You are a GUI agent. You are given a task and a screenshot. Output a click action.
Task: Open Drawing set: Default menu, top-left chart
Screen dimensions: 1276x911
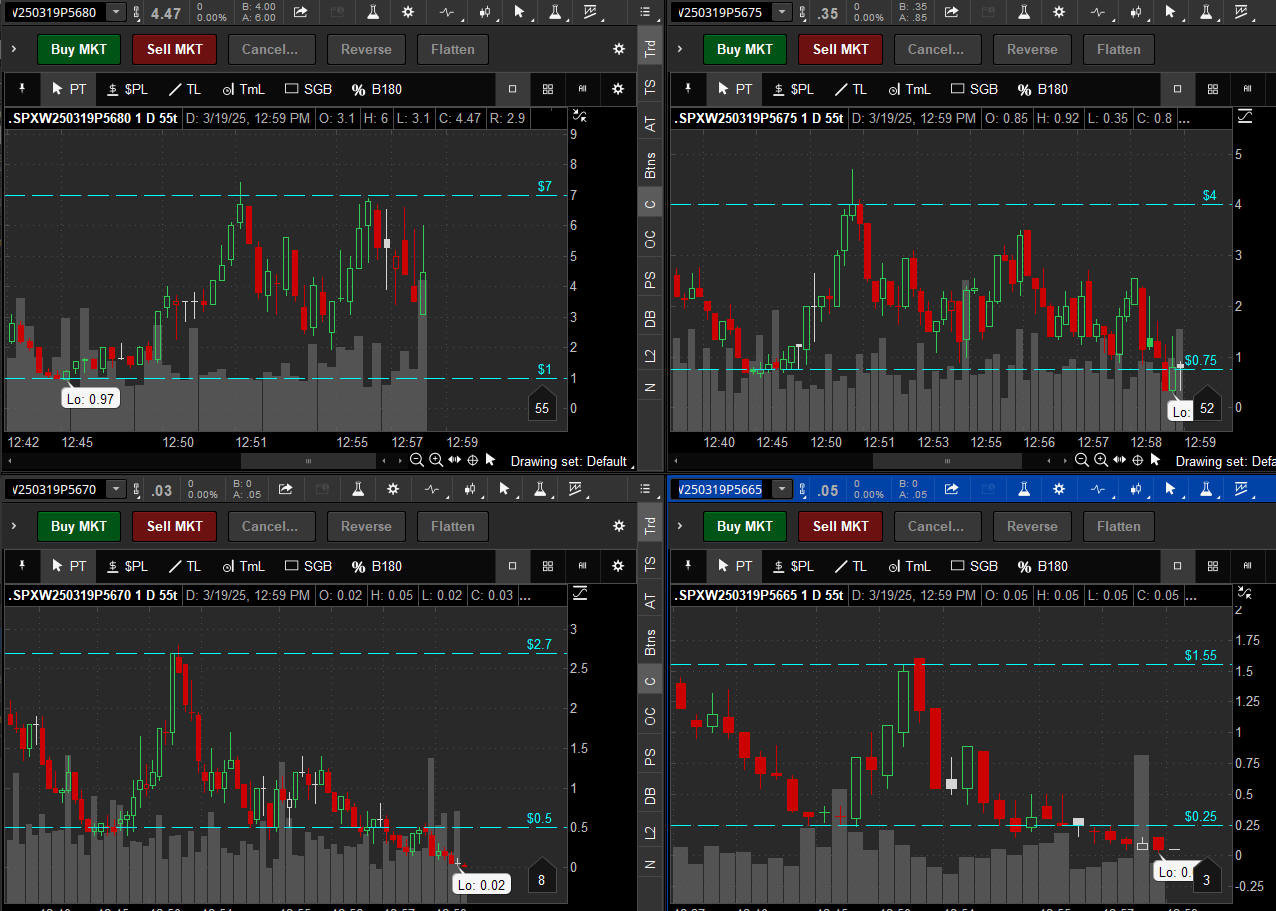click(568, 461)
